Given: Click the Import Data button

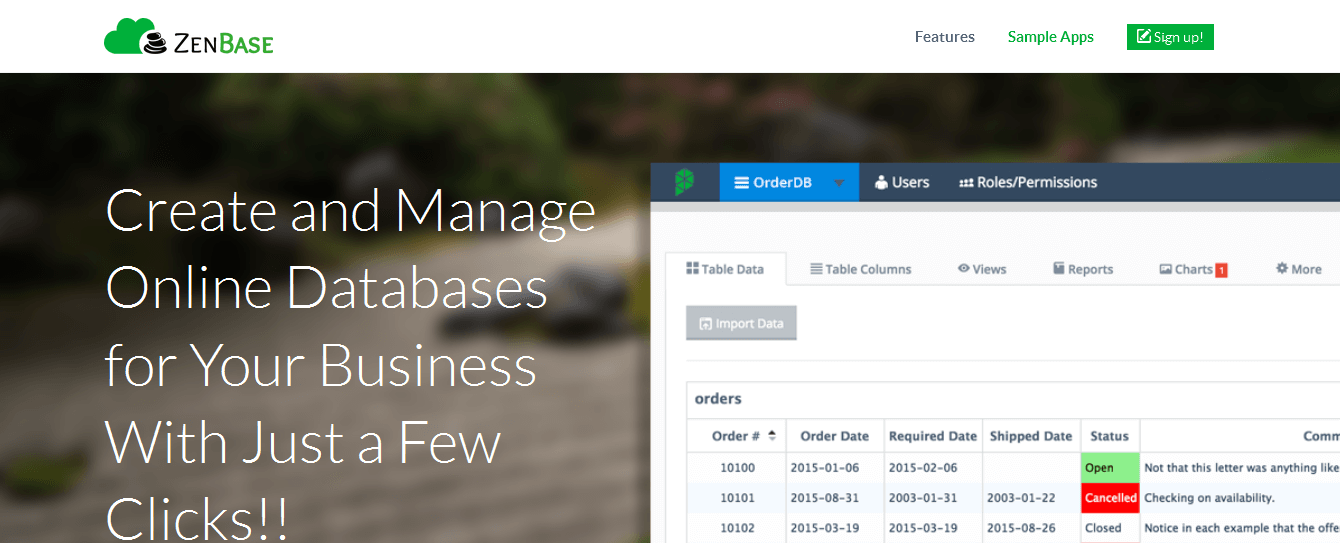Looking at the screenshot, I should click(x=741, y=323).
